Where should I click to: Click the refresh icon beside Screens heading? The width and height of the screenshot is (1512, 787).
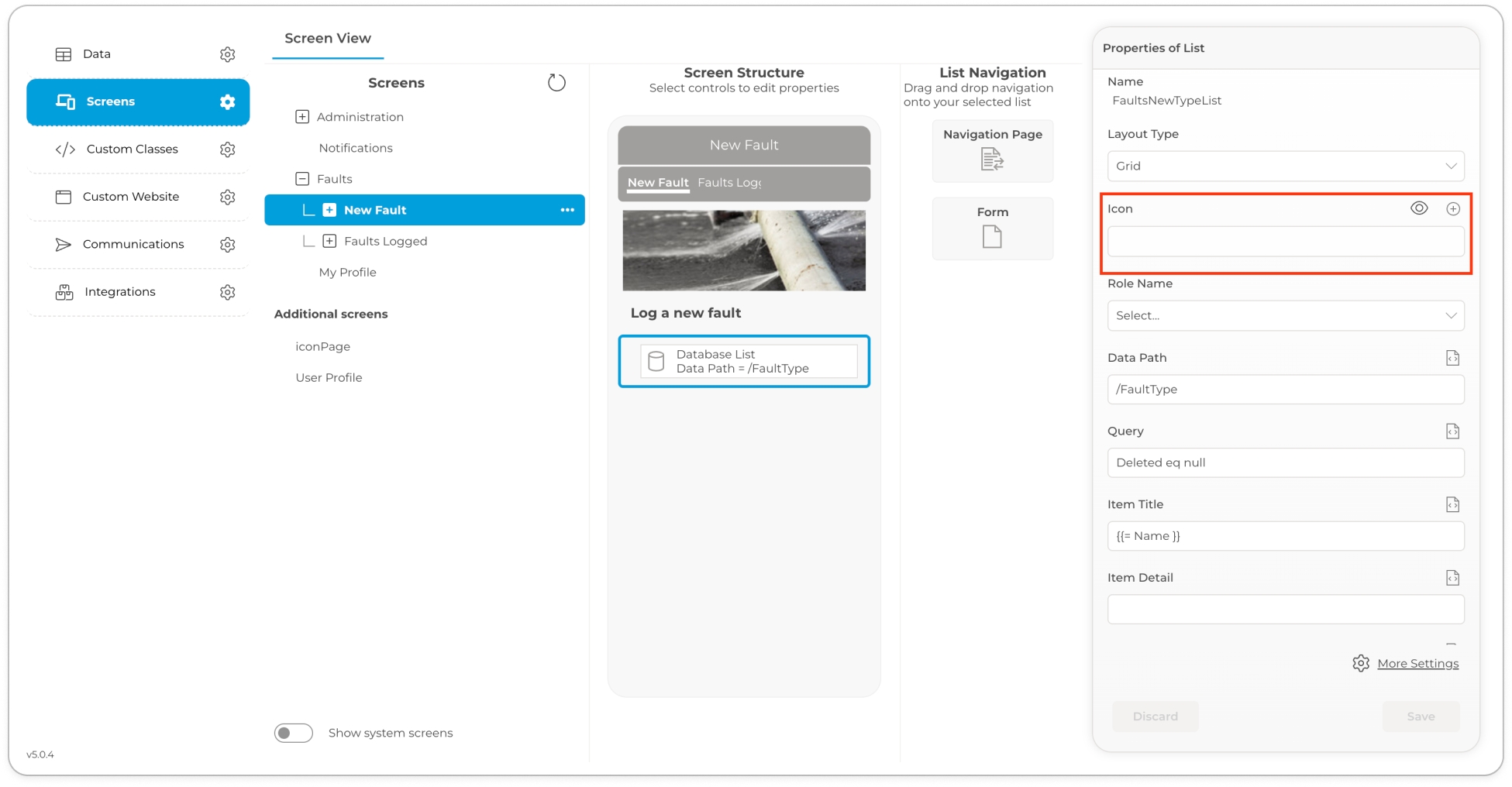tap(556, 83)
